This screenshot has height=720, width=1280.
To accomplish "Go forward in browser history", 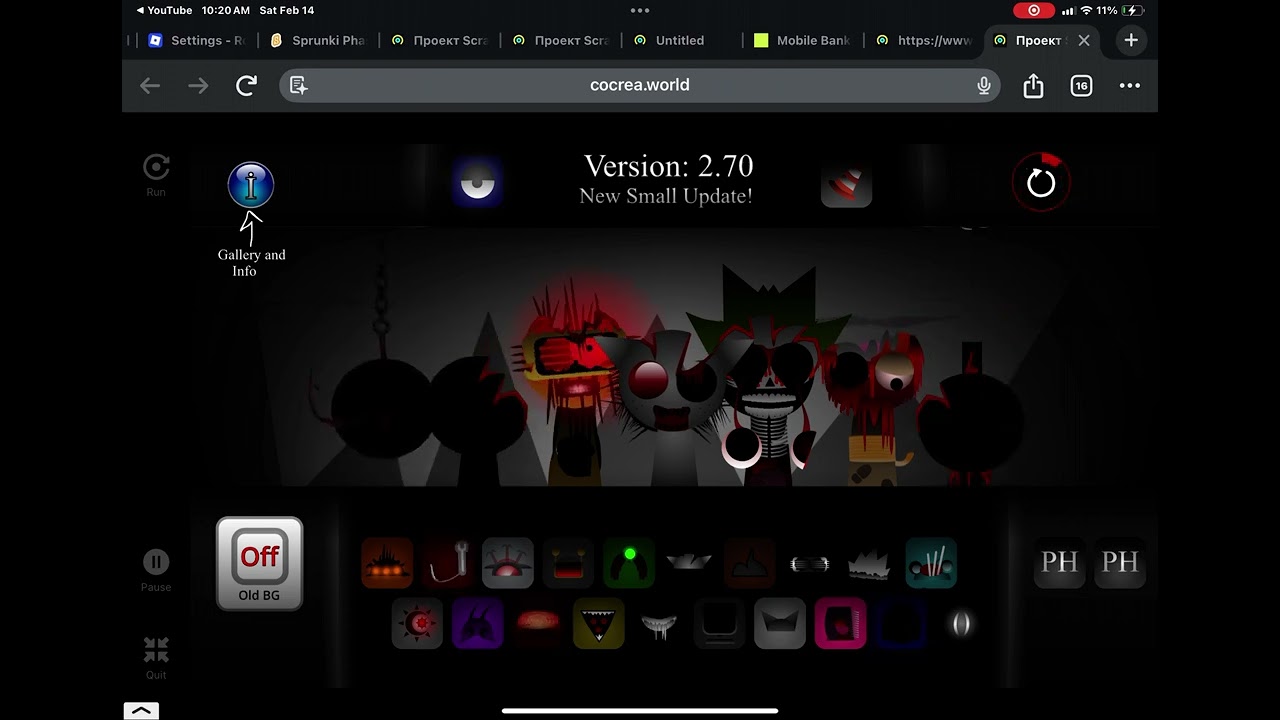I will (x=198, y=86).
